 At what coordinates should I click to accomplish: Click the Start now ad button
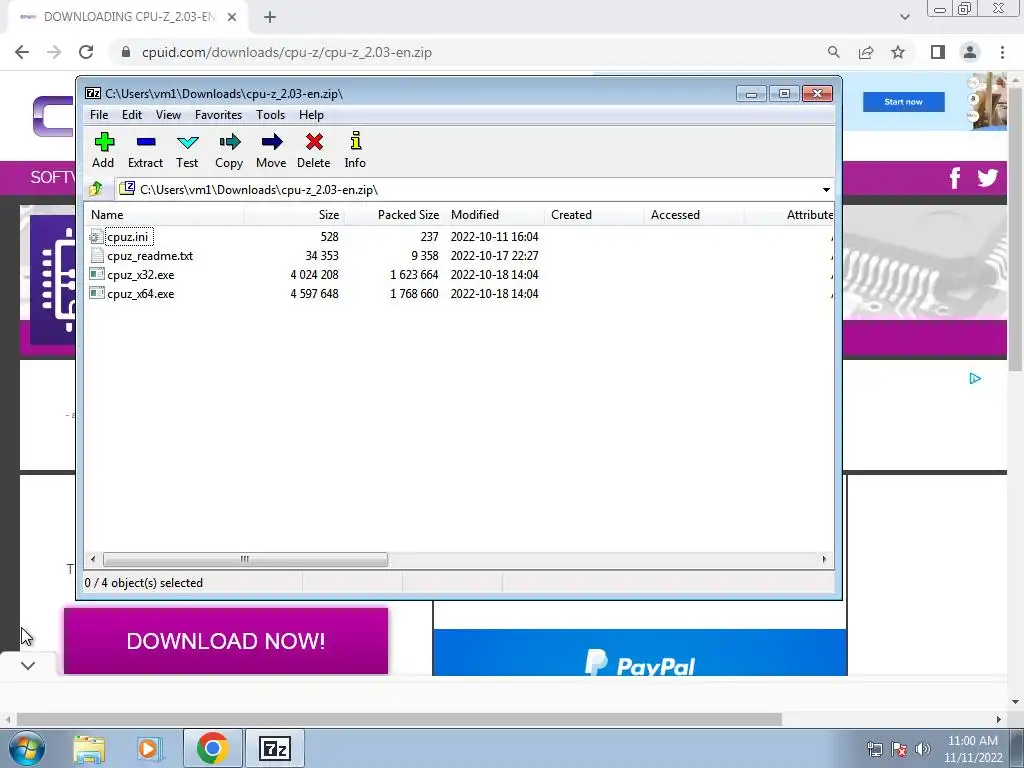coord(904,102)
